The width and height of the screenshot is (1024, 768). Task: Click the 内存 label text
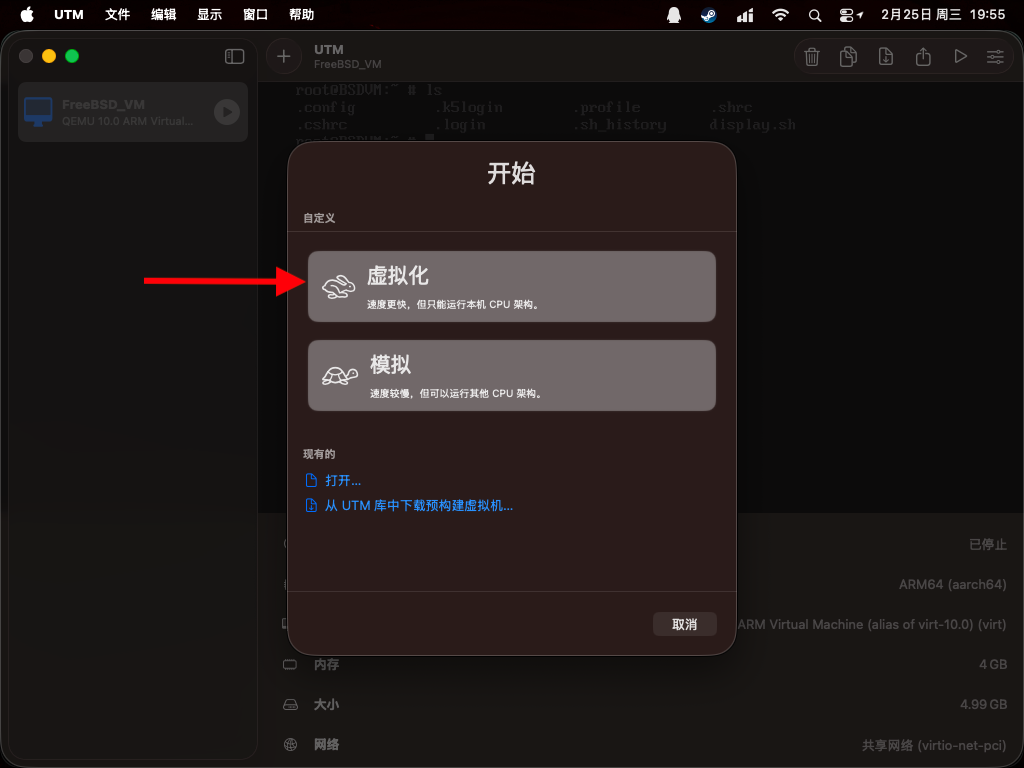click(326, 665)
